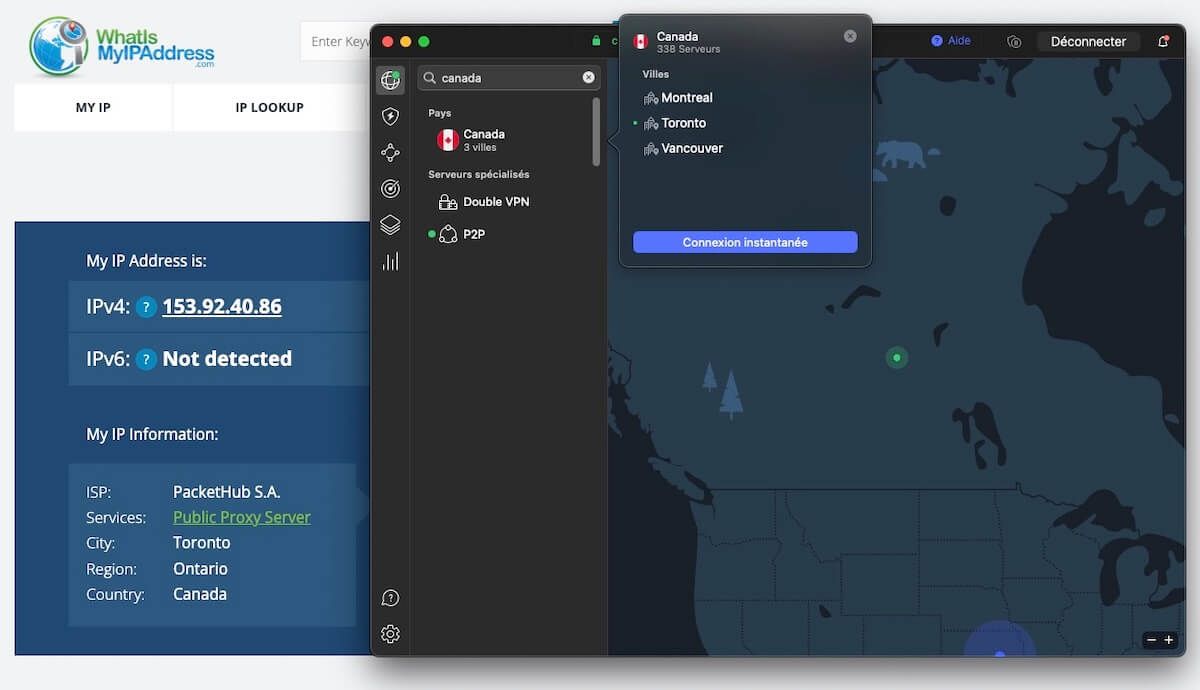1200x690 pixels.
Task: Open the bar chart statistics icon
Action: (x=390, y=261)
